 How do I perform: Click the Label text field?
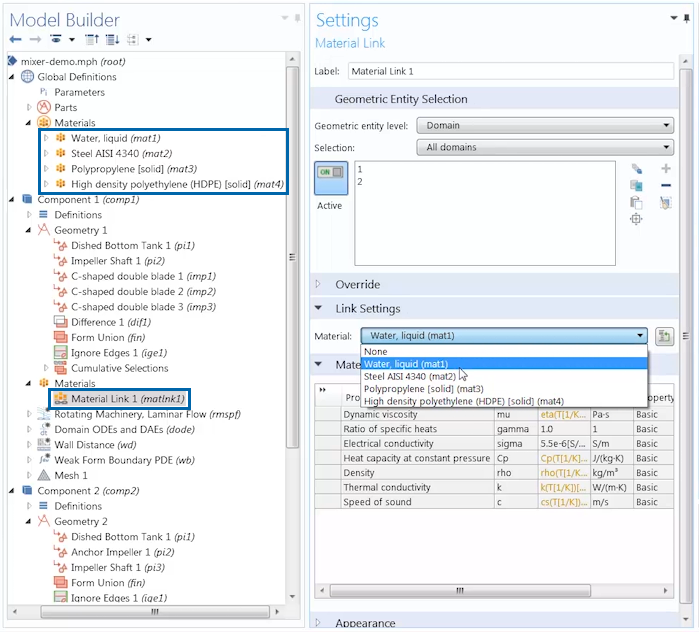510,72
